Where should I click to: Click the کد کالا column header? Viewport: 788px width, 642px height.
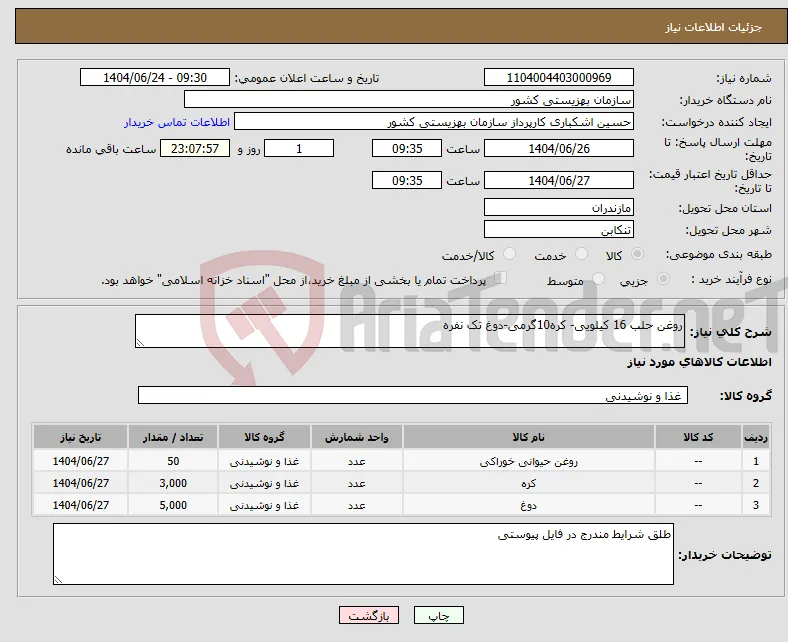(698, 437)
